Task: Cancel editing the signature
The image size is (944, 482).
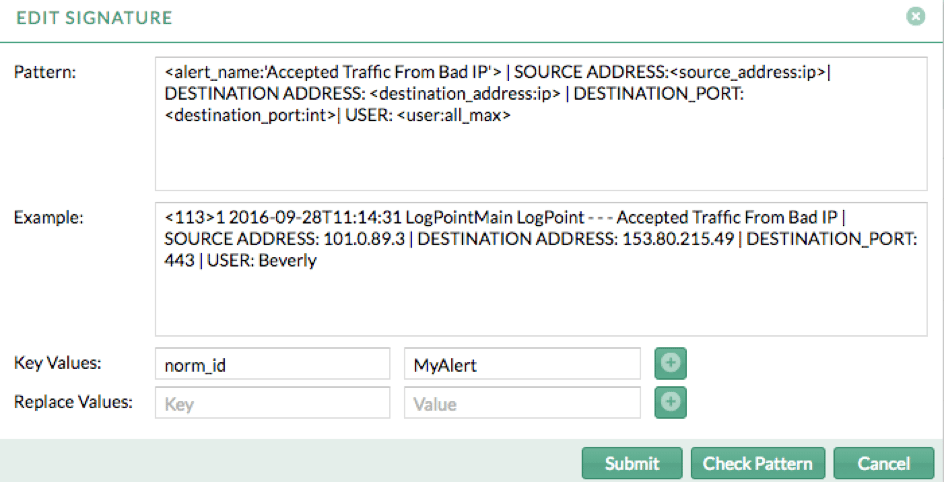Action: [884, 463]
